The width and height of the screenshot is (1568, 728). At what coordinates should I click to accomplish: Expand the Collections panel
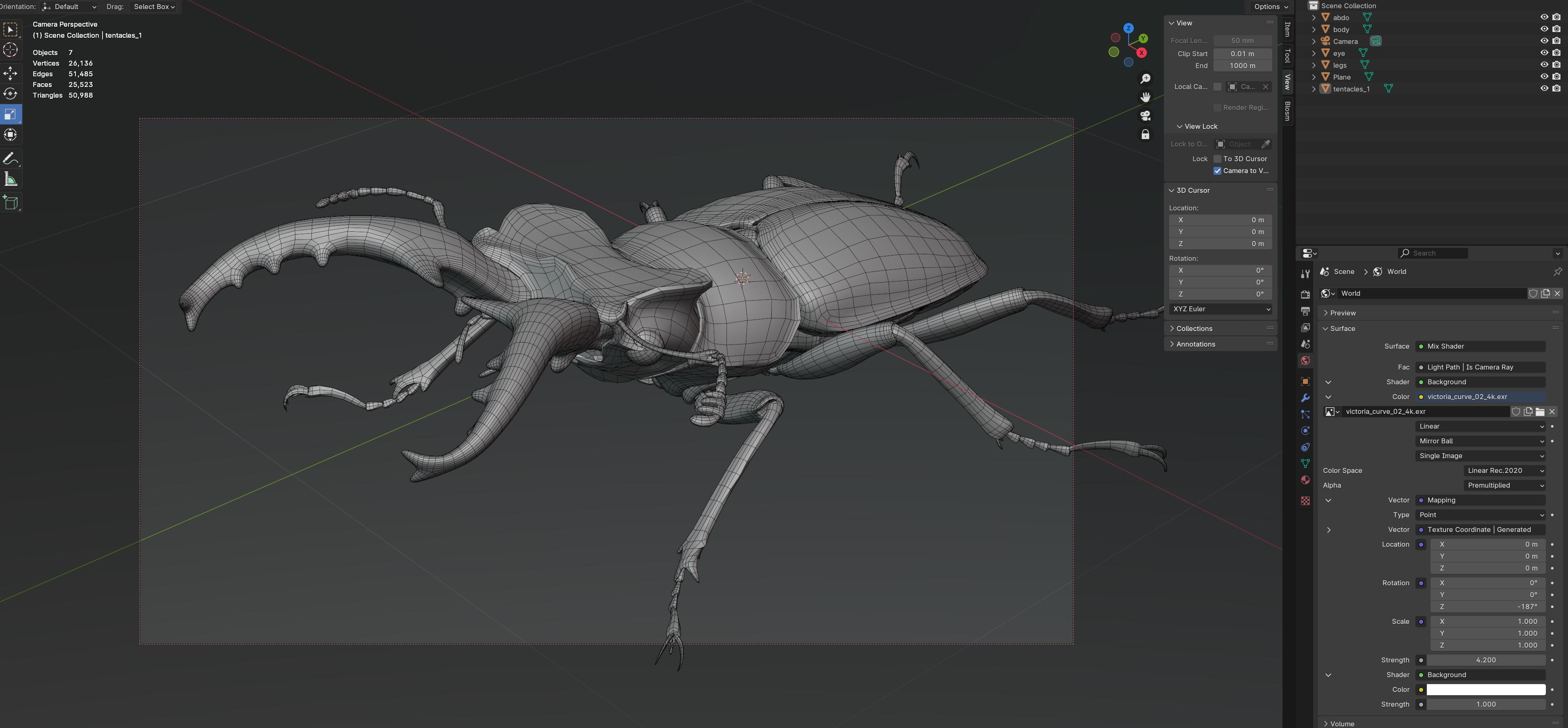point(1194,329)
